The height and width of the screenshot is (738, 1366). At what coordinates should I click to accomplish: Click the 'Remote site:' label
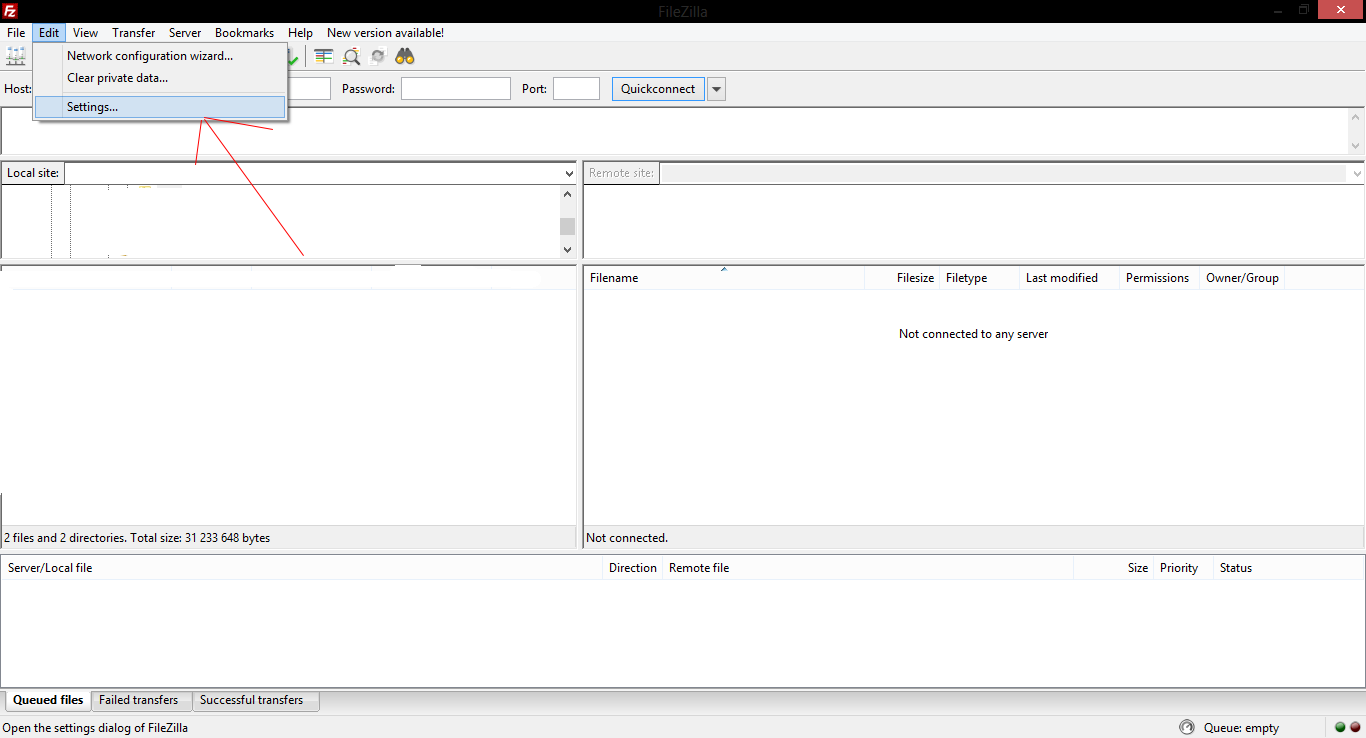[621, 173]
